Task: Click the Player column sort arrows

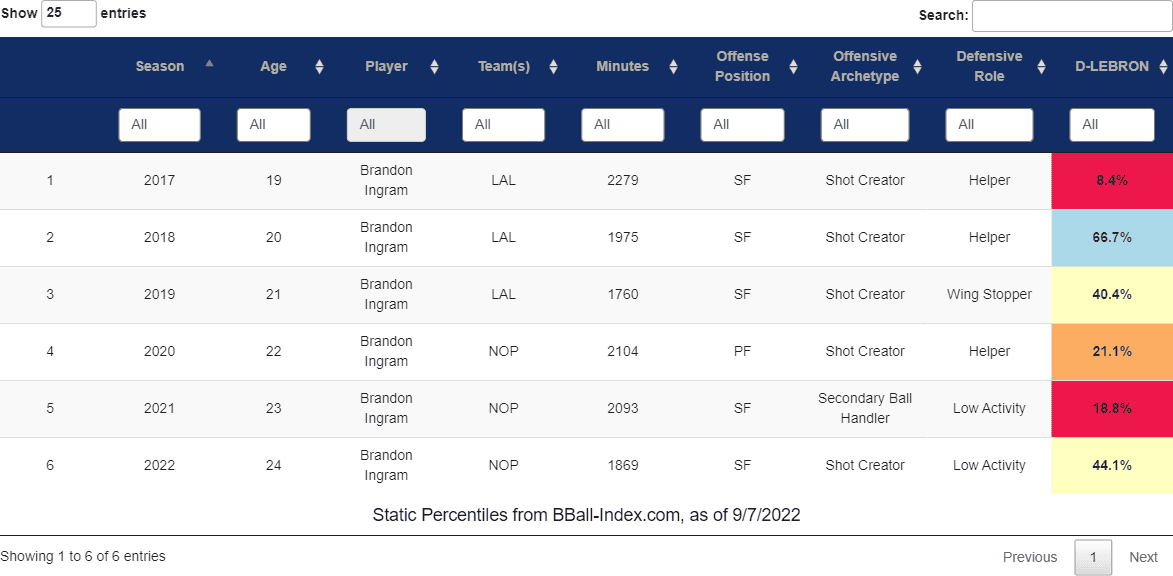Action: tap(435, 67)
